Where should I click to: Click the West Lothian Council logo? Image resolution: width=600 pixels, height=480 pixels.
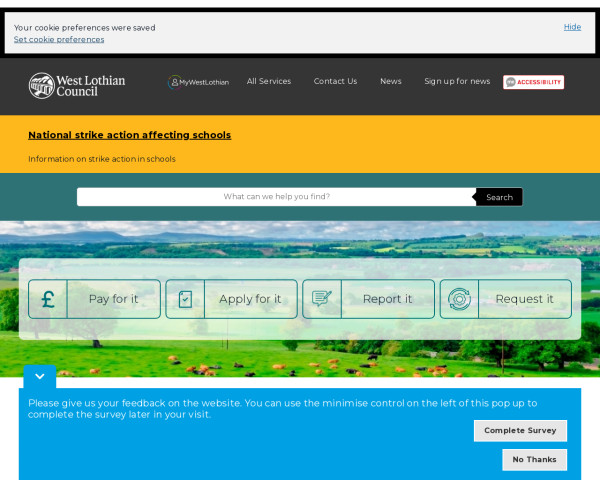point(77,86)
